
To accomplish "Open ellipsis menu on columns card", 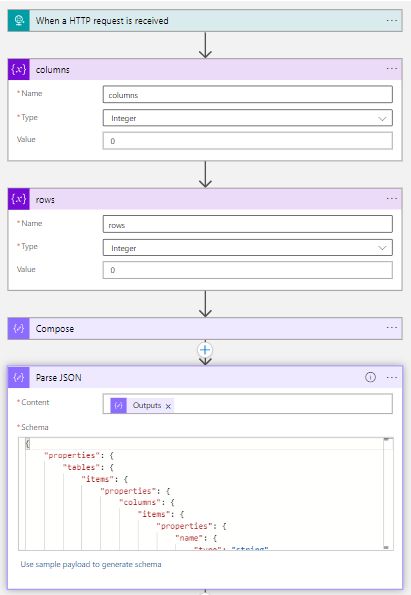I will click(392, 69).
